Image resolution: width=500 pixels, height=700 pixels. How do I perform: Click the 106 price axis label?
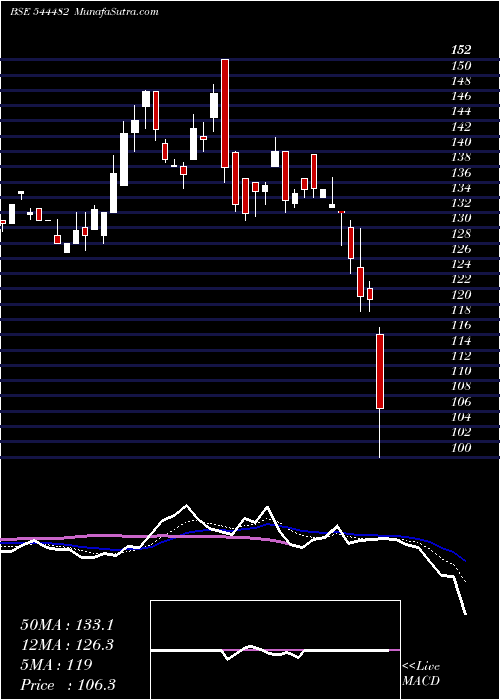pos(461,402)
